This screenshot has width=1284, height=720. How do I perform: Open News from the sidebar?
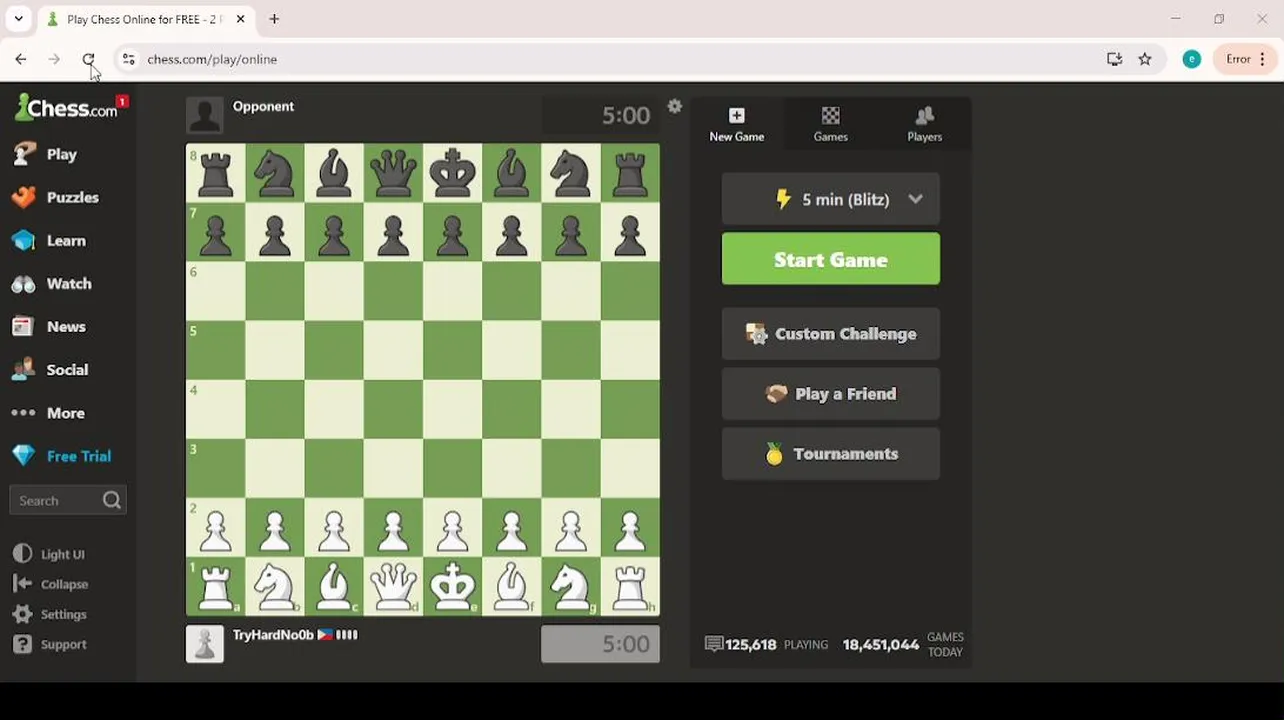point(48,326)
